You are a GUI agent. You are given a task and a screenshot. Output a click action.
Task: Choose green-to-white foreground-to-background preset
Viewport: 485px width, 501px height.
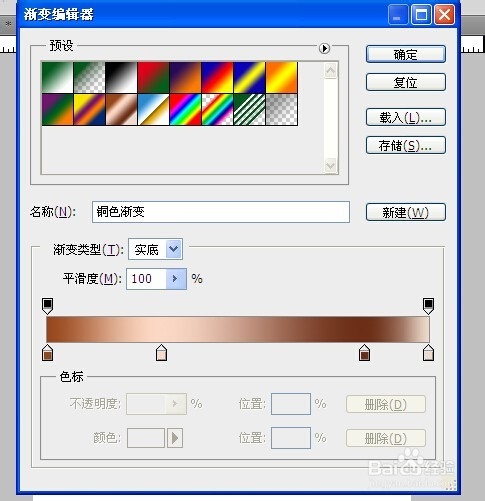coord(57,77)
